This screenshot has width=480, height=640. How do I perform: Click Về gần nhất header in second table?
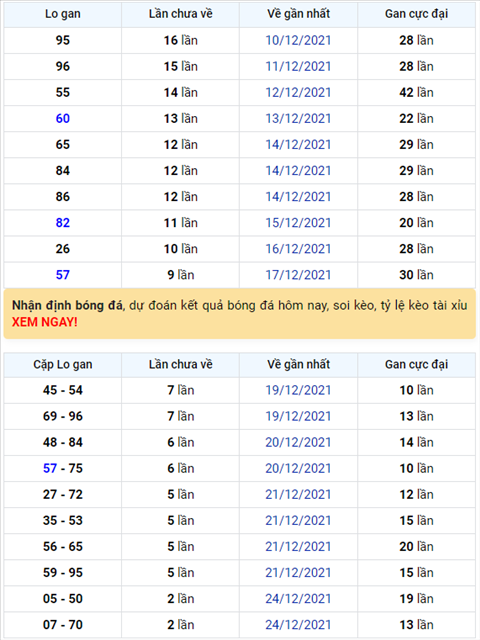tap(298, 364)
